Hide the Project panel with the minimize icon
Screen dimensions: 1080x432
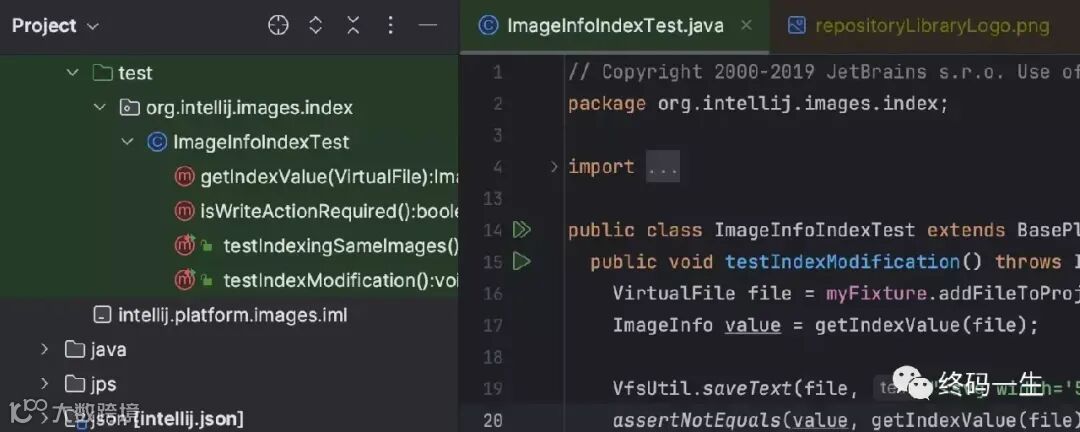click(428, 26)
